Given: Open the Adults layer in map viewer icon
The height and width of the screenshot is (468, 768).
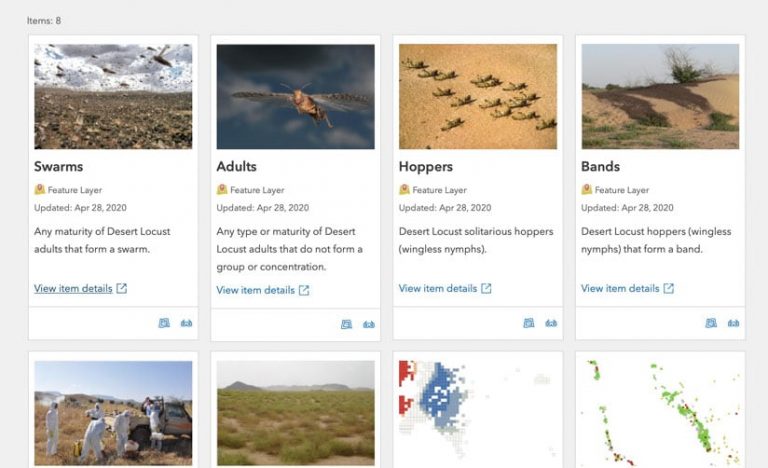Looking at the screenshot, I should coord(346,324).
